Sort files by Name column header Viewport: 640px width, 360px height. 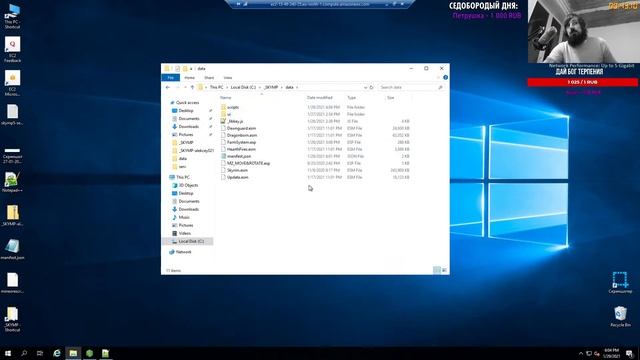226,98
